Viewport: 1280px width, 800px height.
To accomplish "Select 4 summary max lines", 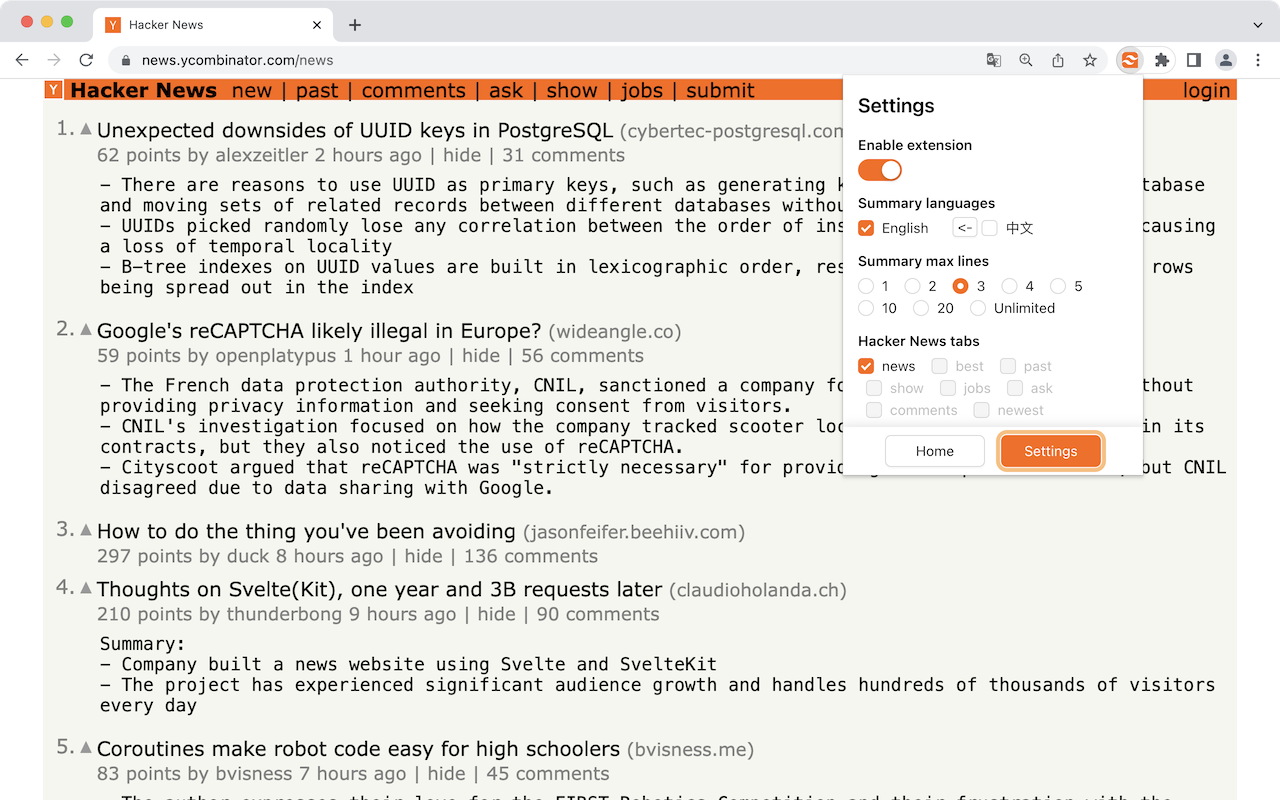I will 1010,286.
